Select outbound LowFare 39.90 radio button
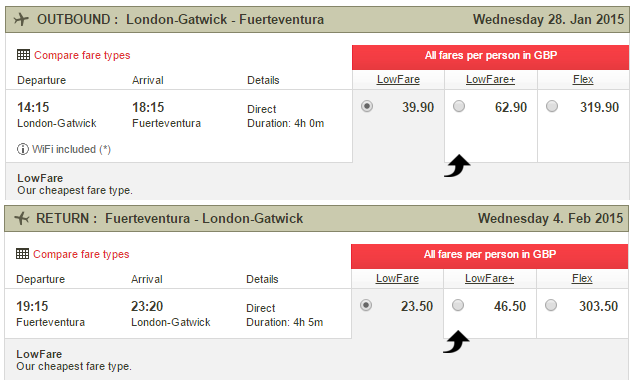This screenshot has width=638, height=380. point(367,107)
